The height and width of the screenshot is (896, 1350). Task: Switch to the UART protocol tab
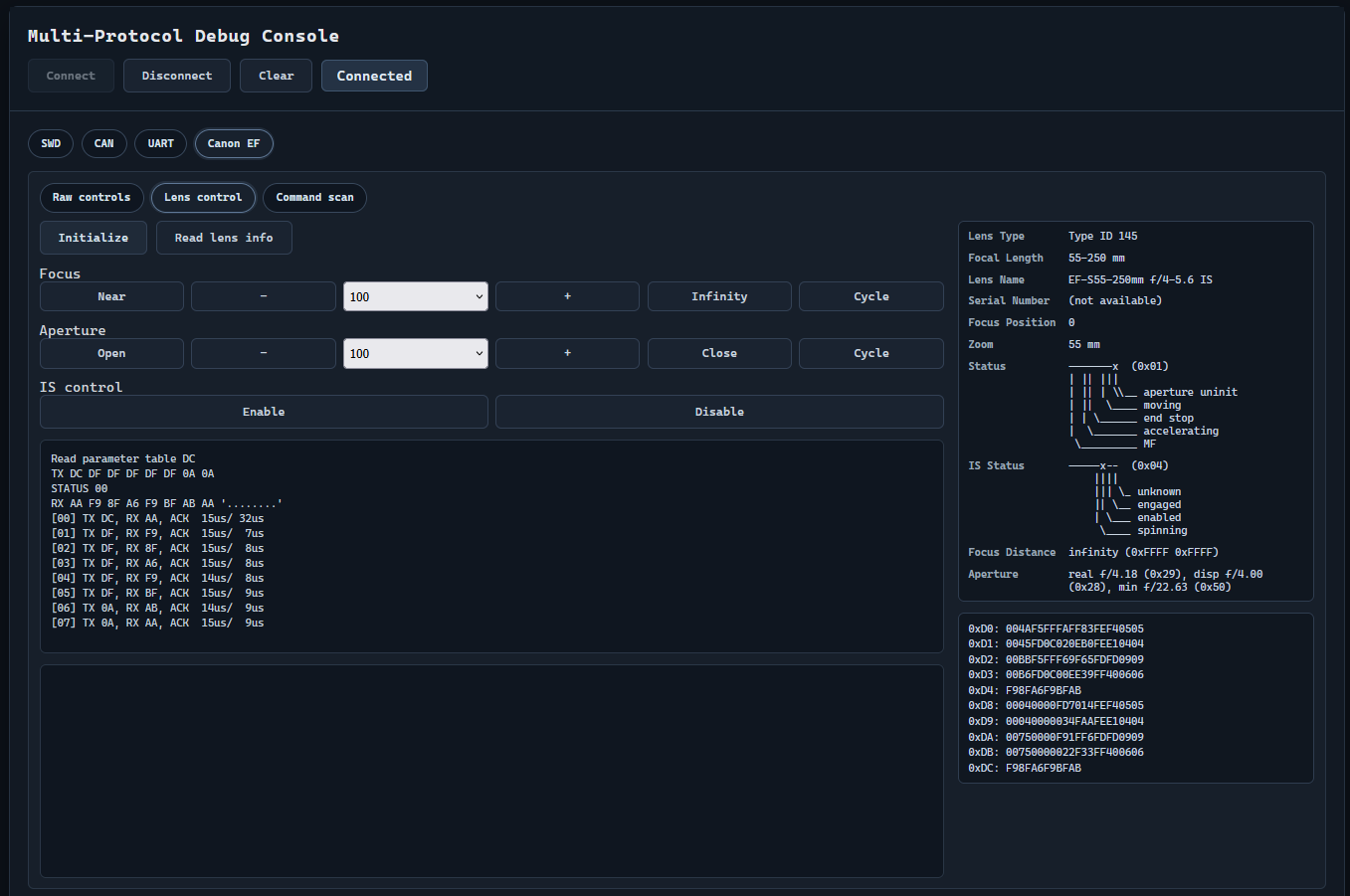pos(161,143)
